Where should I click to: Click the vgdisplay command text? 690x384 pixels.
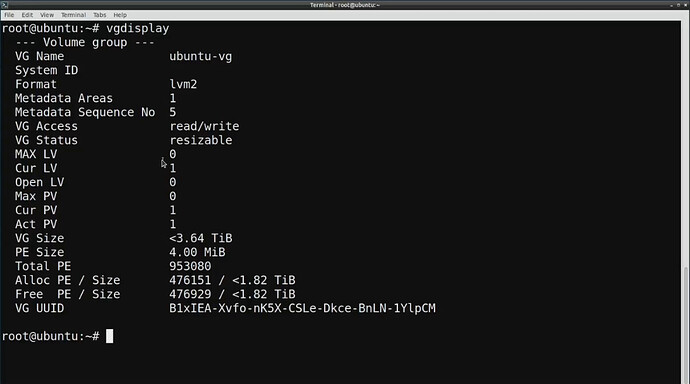pos(138,29)
